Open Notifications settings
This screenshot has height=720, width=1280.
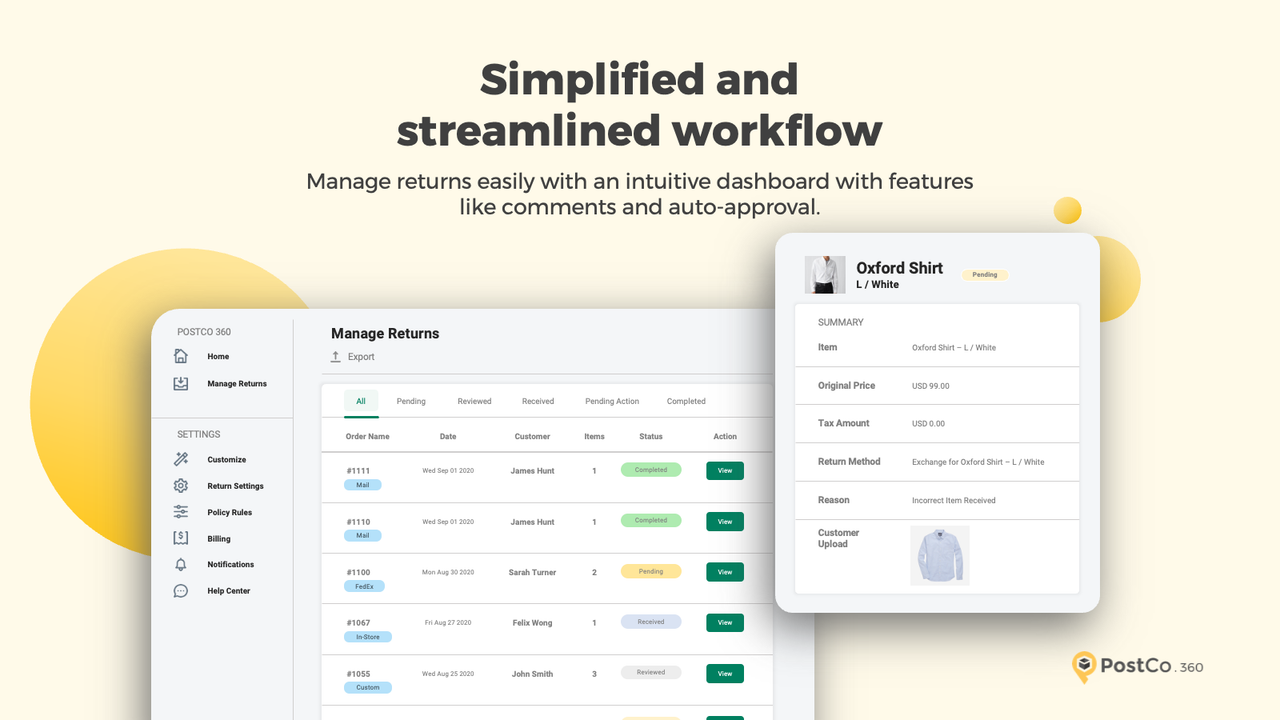tap(231, 564)
